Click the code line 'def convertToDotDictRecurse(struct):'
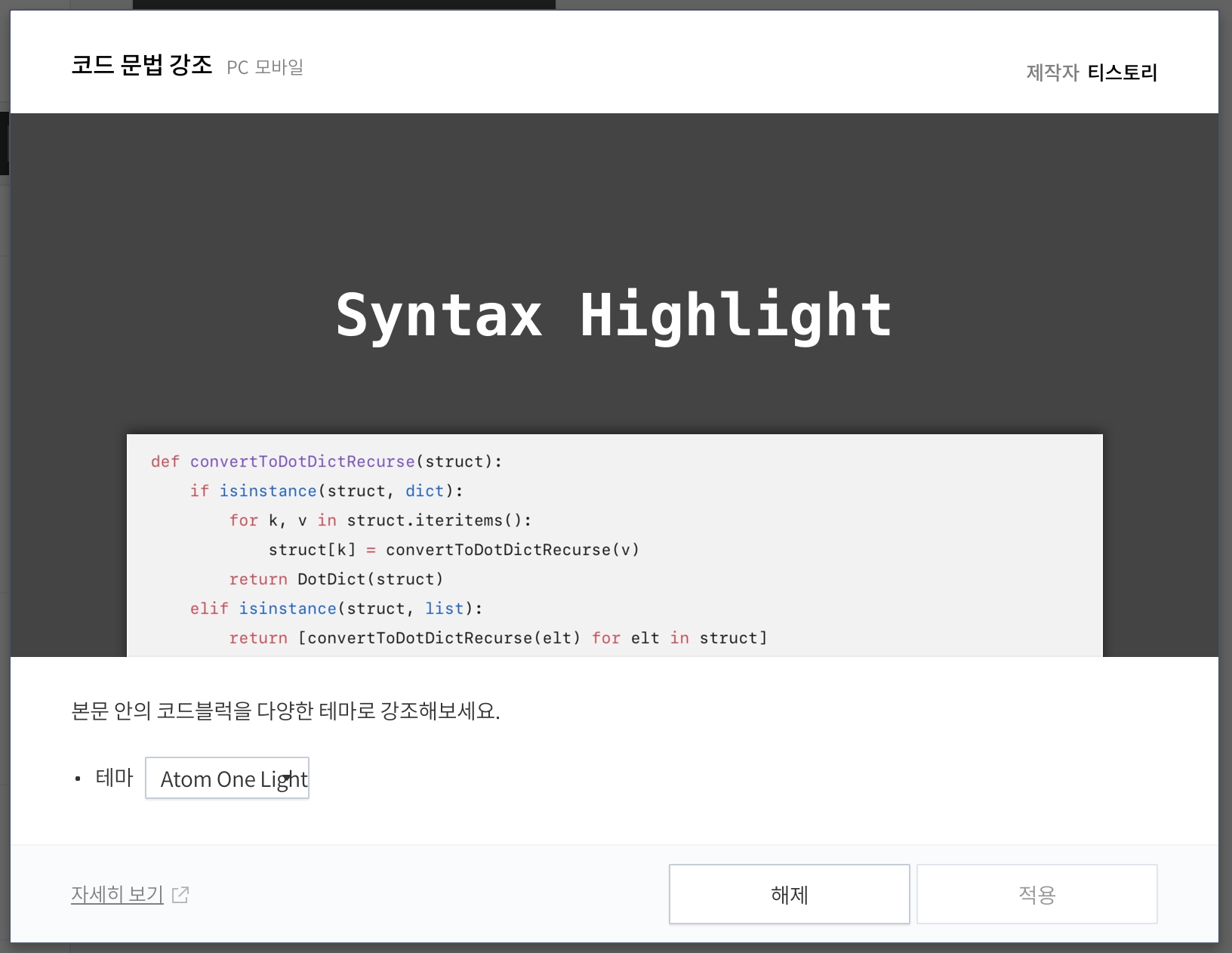Viewport: 1232px width, 953px height. point(327,461)
